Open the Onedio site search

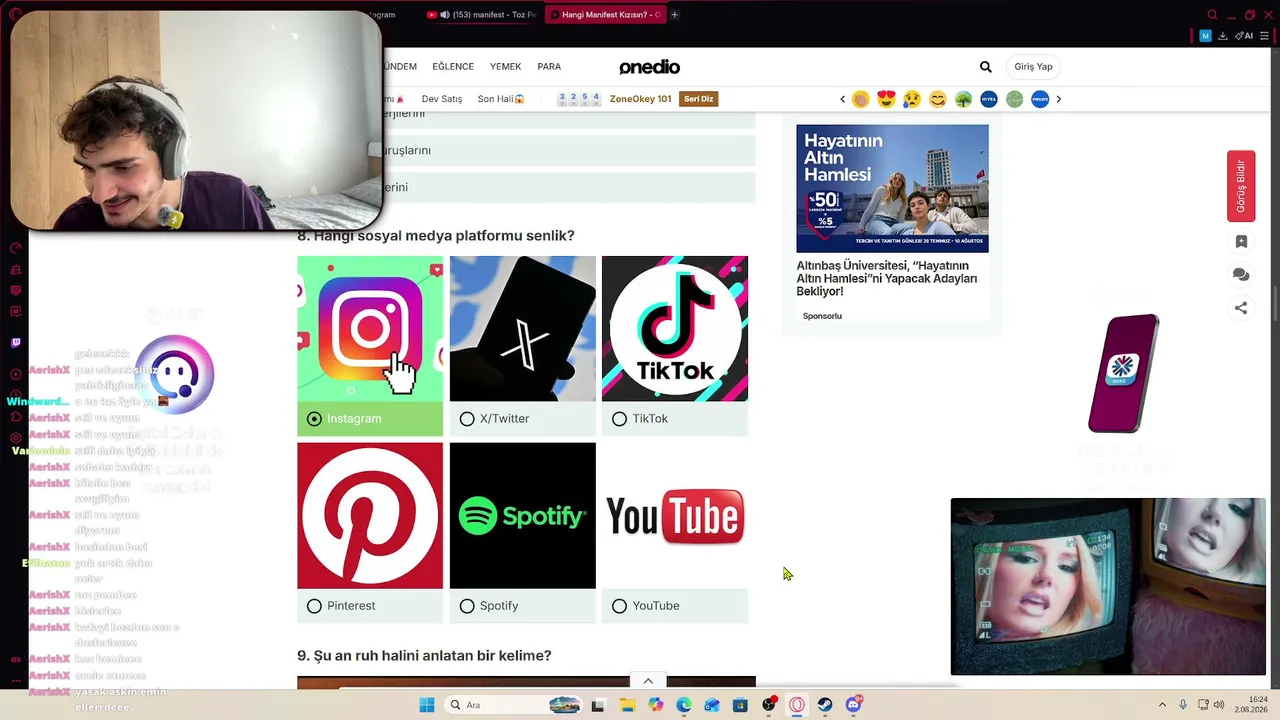[986, 67]
